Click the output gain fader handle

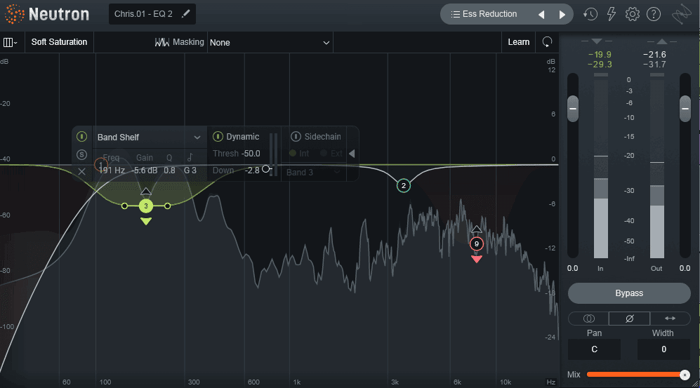pos(685,108)
